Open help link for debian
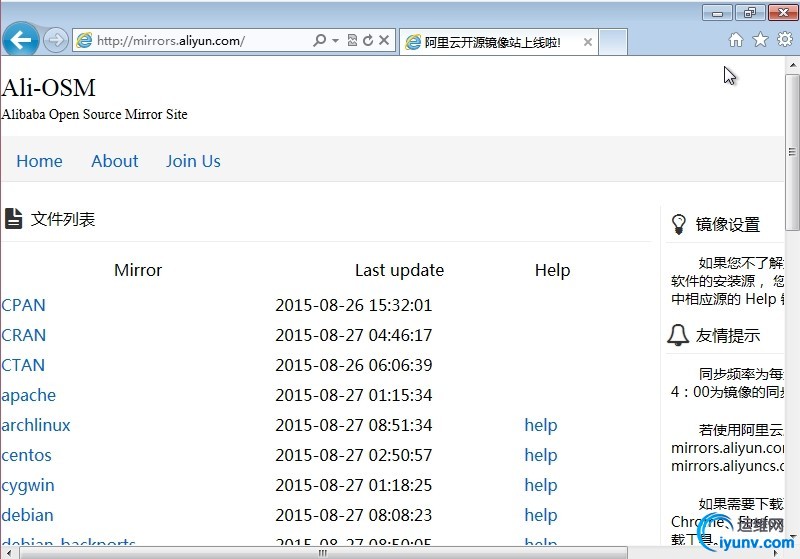 pyautogui.click(x=541, y=515)
